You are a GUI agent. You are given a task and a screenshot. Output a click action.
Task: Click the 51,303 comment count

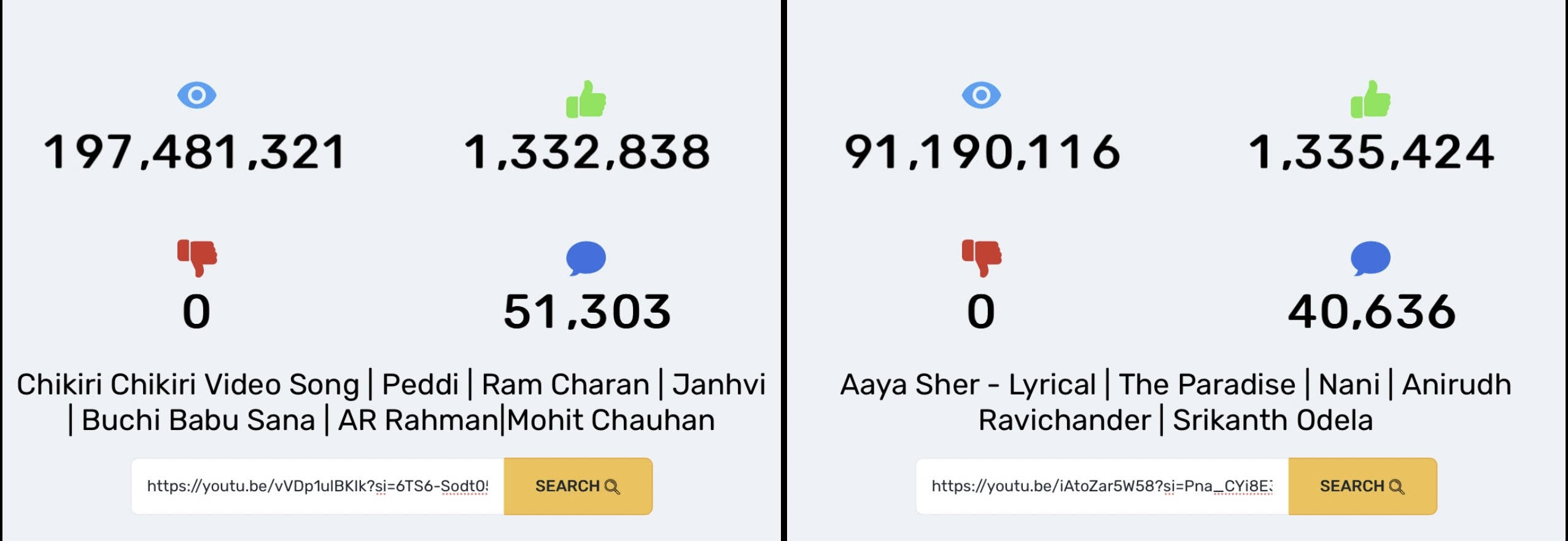[x=587, y=312]
